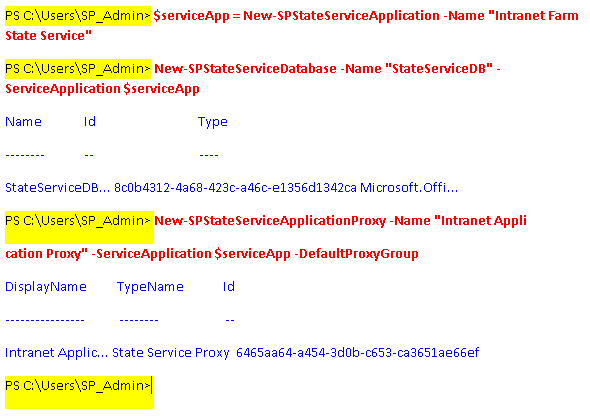Click the first Id column header

[x=90, y=122]
